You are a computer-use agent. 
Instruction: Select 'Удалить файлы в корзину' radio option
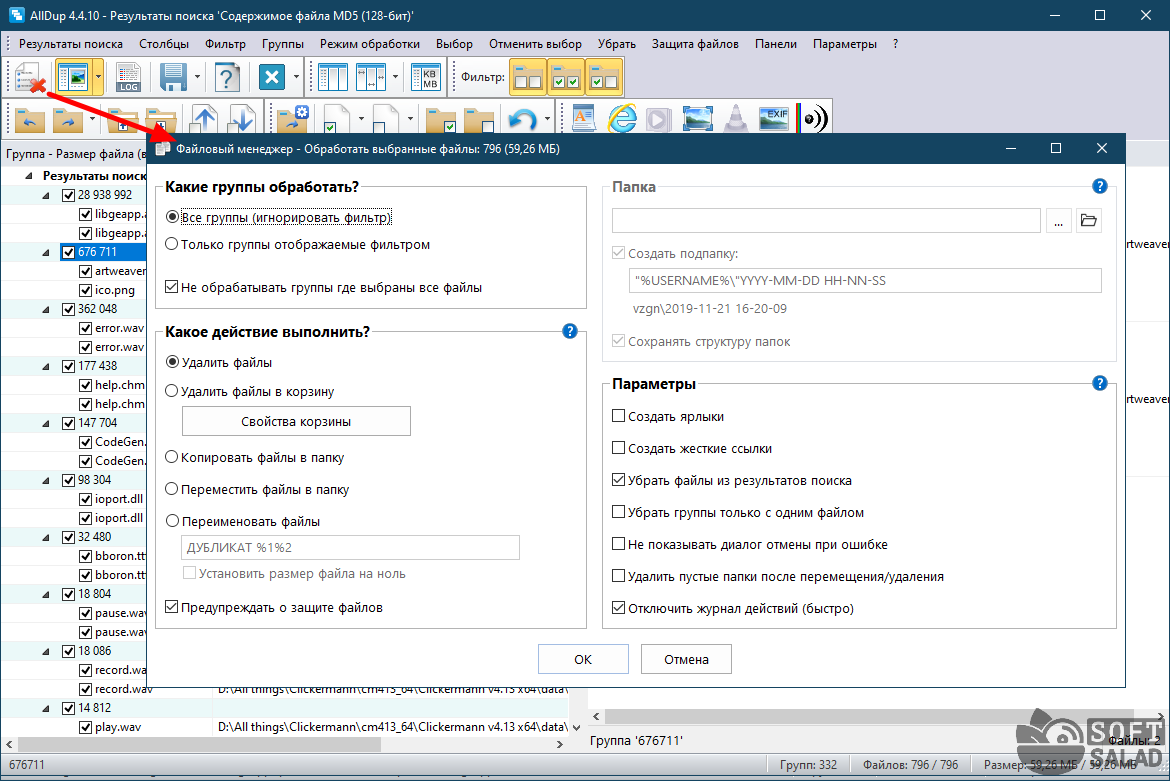[x=172, y=391]
